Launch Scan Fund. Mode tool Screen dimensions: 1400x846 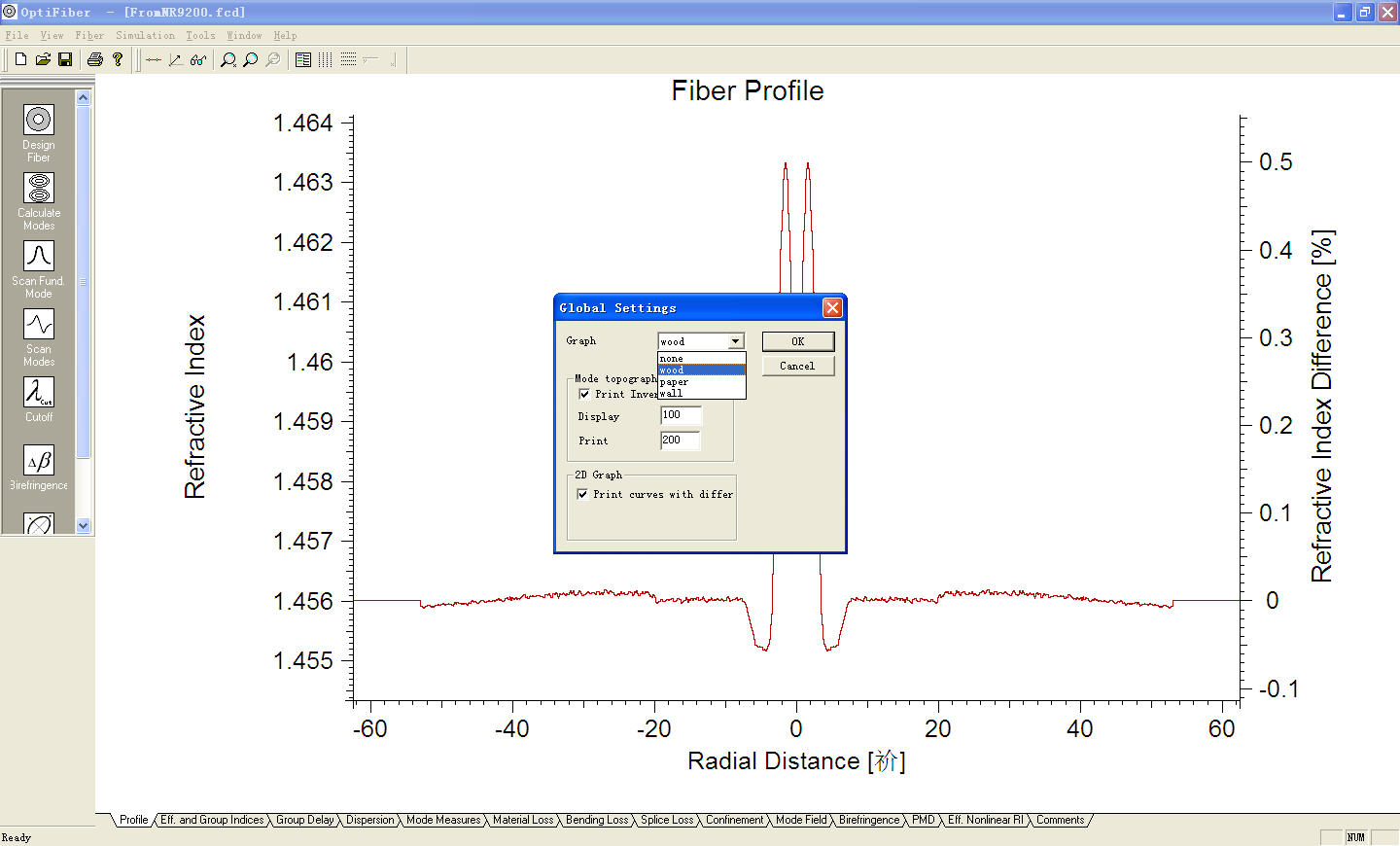pyautogui.click(x=39, y=256)
